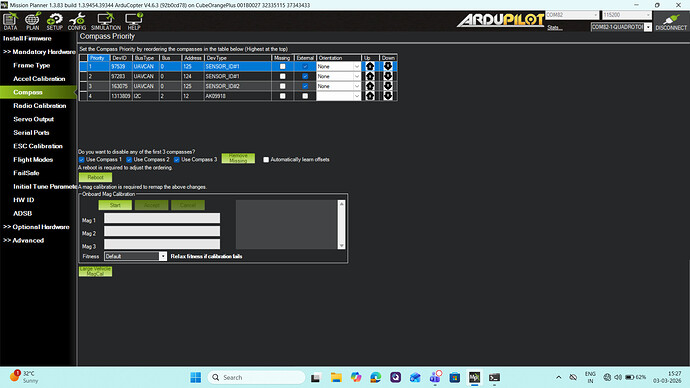Open the CONFIG tuning icon
Image resolution: width=690 pixels, height=388 pixels.
[x=77, y=21]
